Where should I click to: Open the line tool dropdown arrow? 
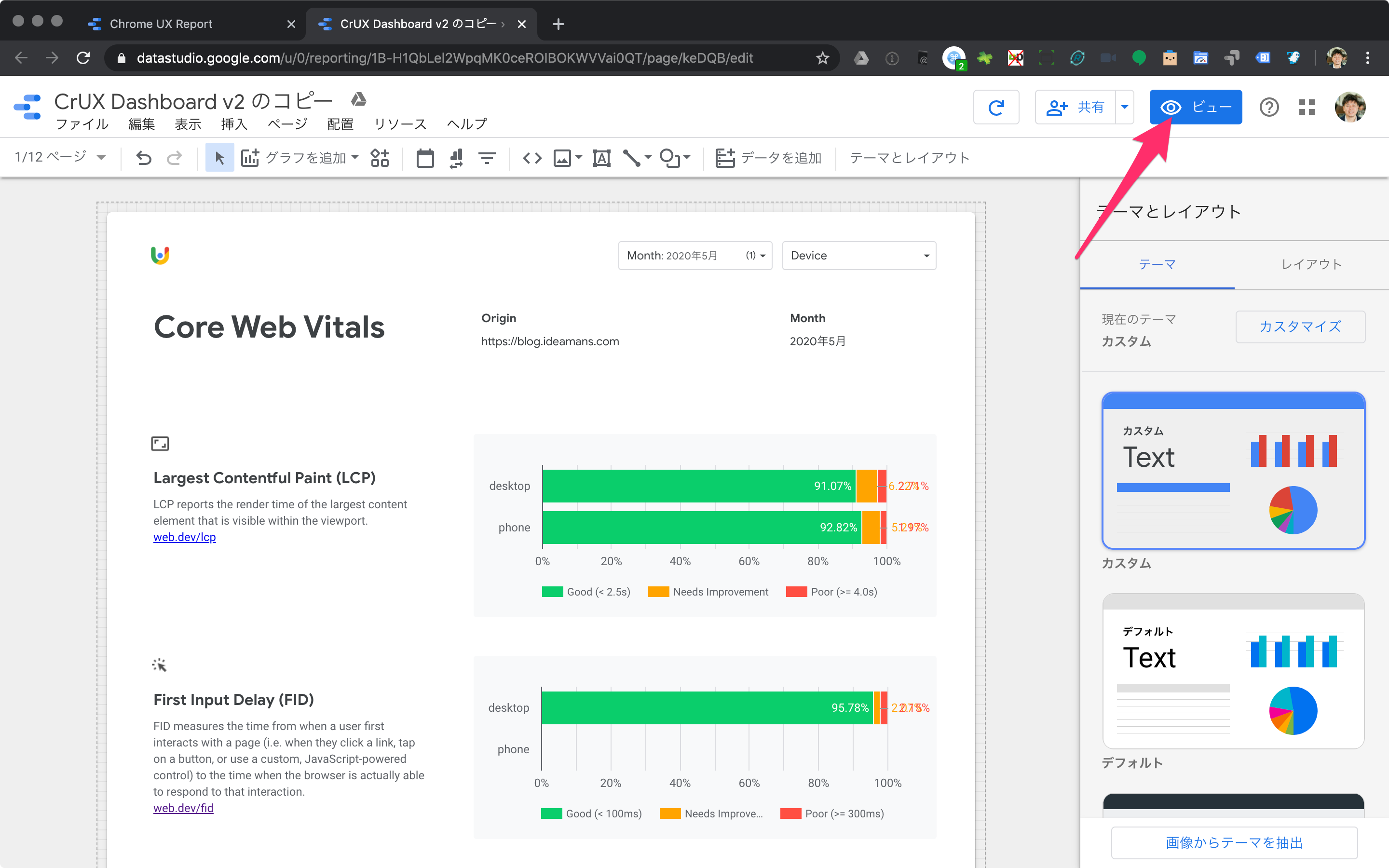click(x=648, y=157)
